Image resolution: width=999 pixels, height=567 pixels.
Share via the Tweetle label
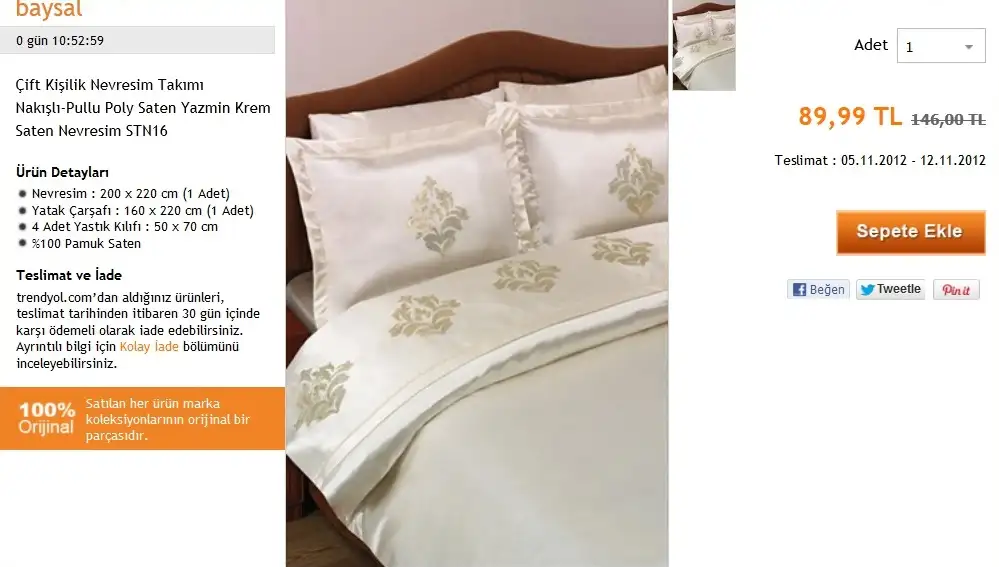point(898,289)
